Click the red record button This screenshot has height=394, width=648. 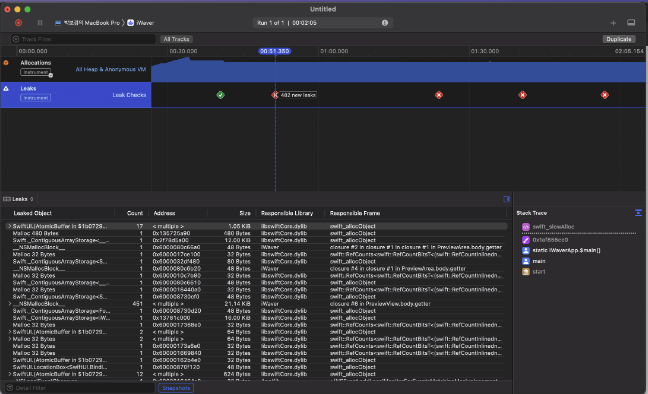pos(18,23)
